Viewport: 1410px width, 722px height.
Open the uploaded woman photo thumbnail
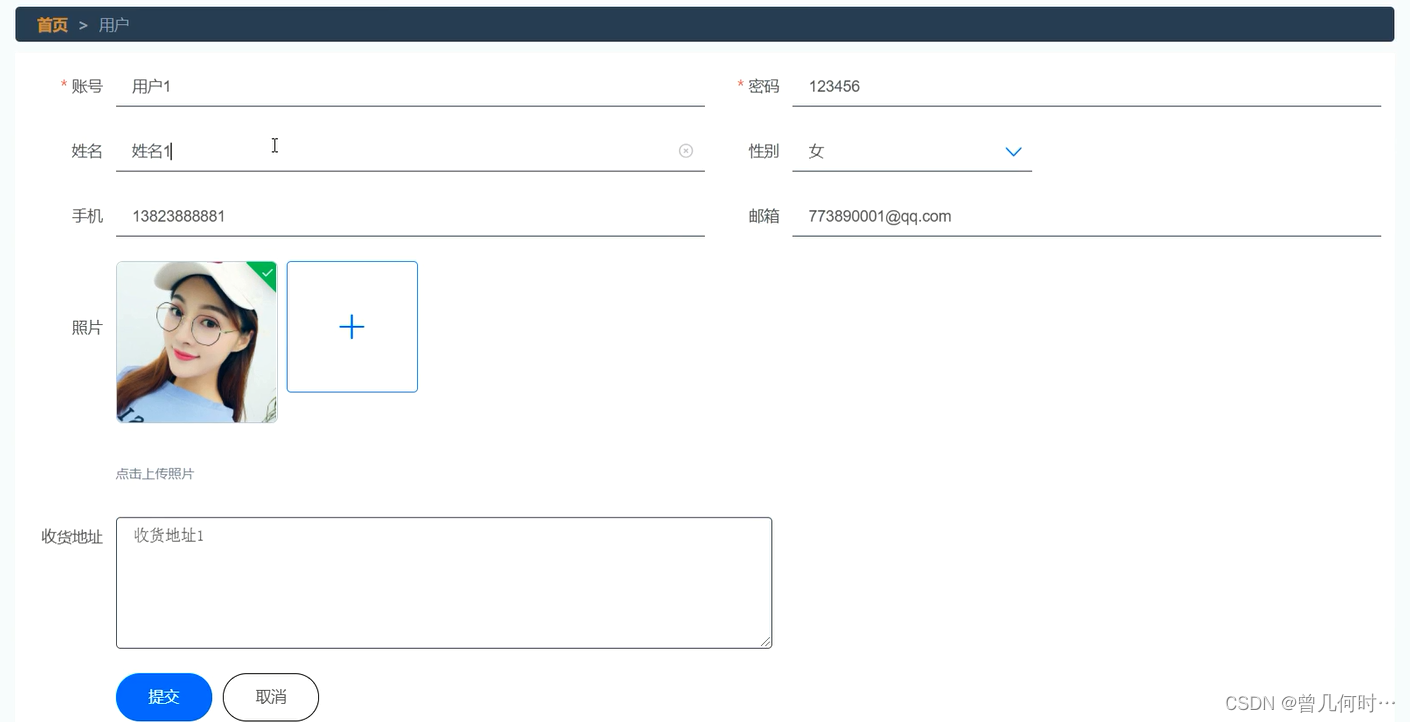pos(197,342)
